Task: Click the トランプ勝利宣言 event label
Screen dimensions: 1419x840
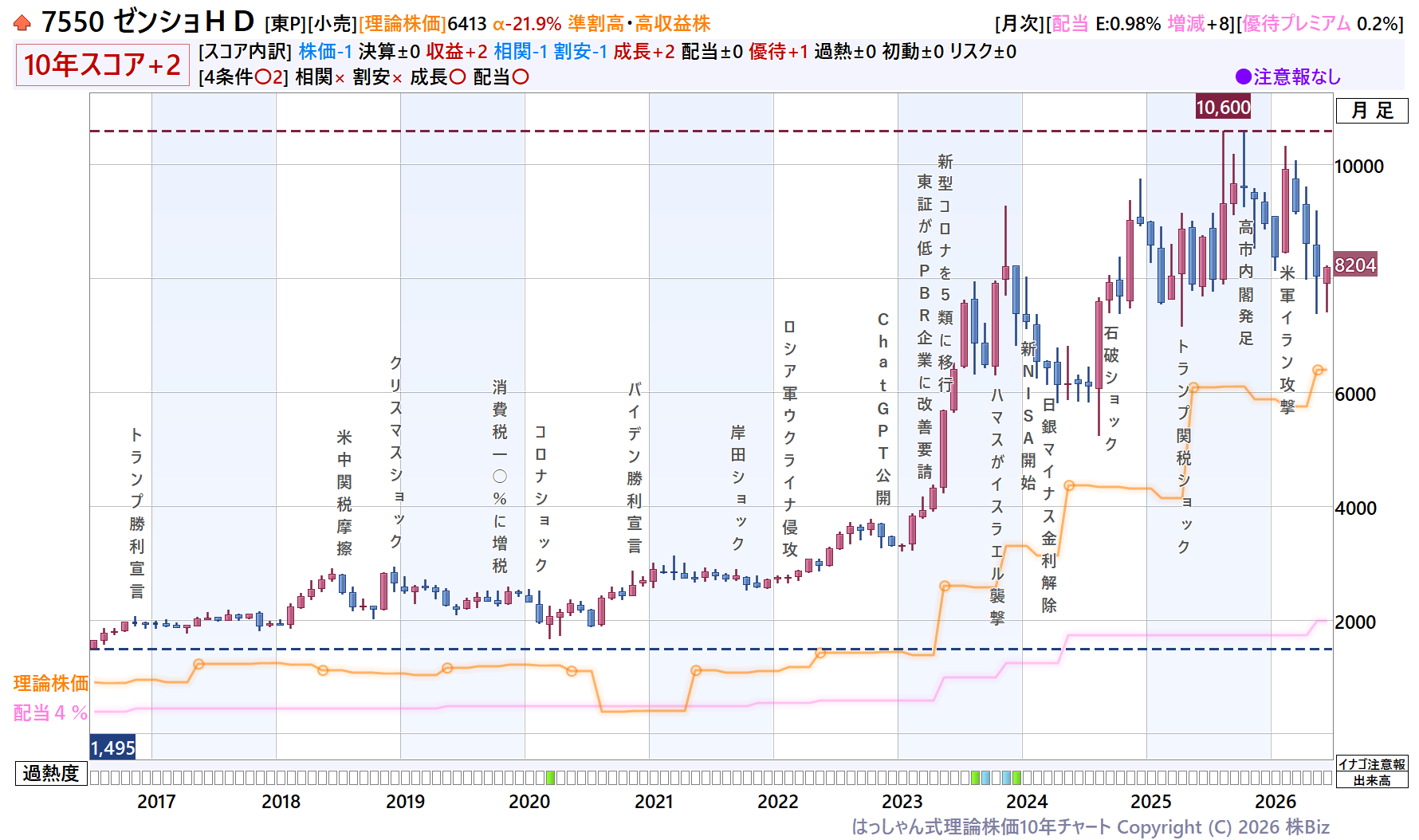Action: (137, 512)
